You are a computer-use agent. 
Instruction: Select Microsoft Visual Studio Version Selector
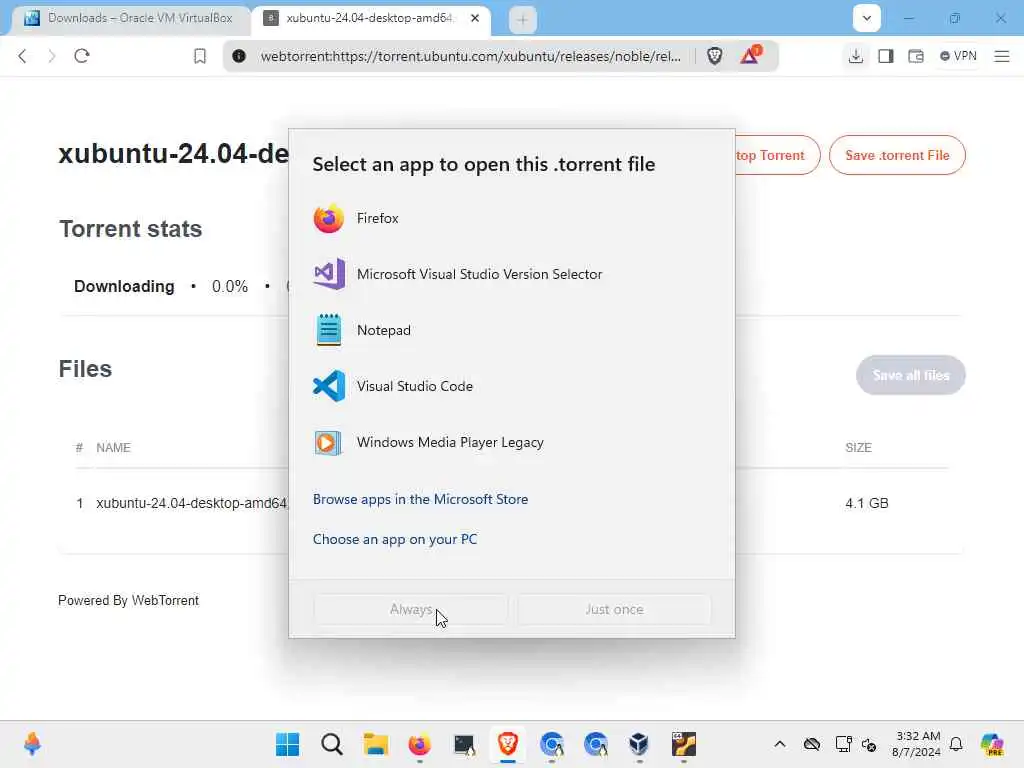(511, 274)
